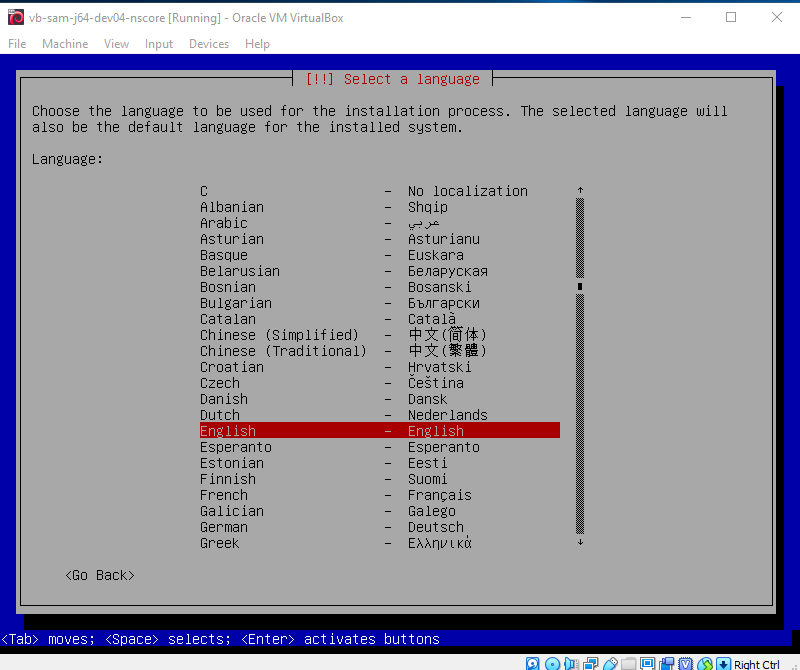This screenshot has width=800, height=670.
Task: Select the Belarusian language row
Action: (x=380, y=271)
